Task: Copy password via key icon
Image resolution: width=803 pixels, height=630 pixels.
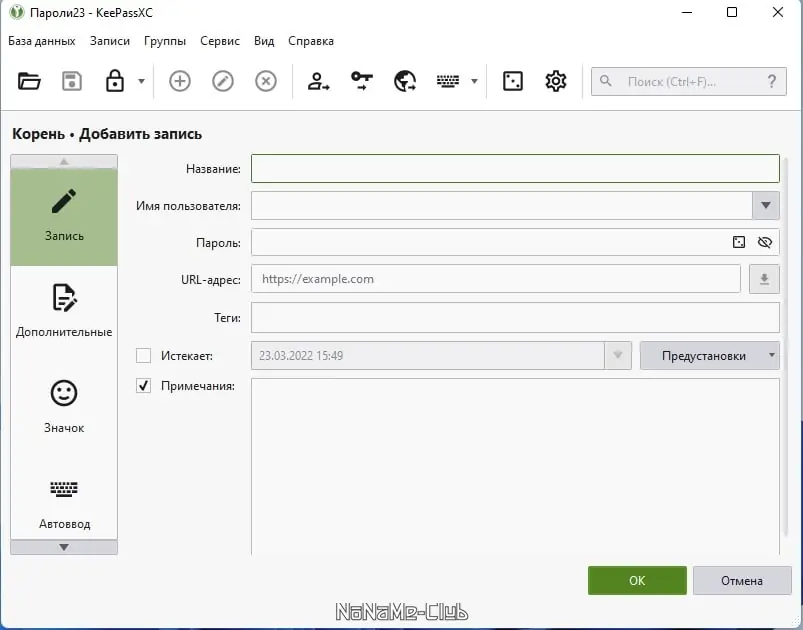Action: (x=362, y=81)
